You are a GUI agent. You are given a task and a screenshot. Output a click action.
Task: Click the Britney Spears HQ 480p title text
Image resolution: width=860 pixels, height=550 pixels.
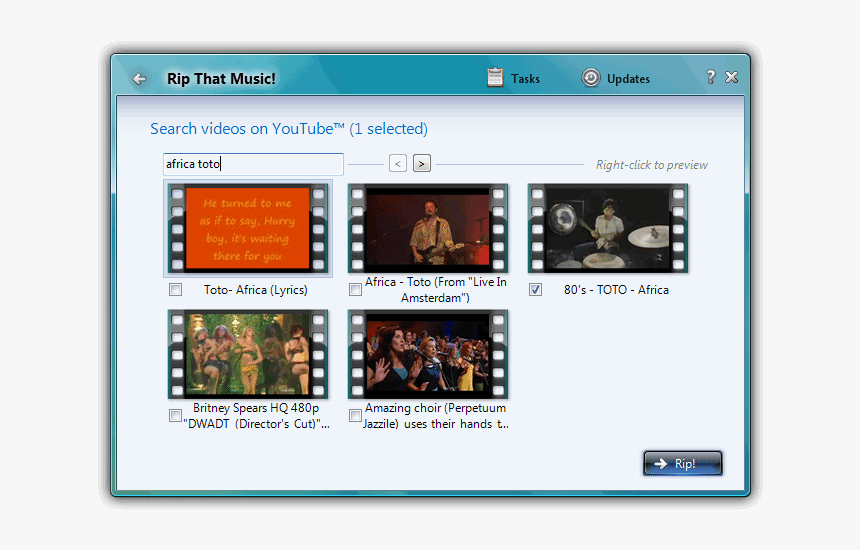[256, 416]
